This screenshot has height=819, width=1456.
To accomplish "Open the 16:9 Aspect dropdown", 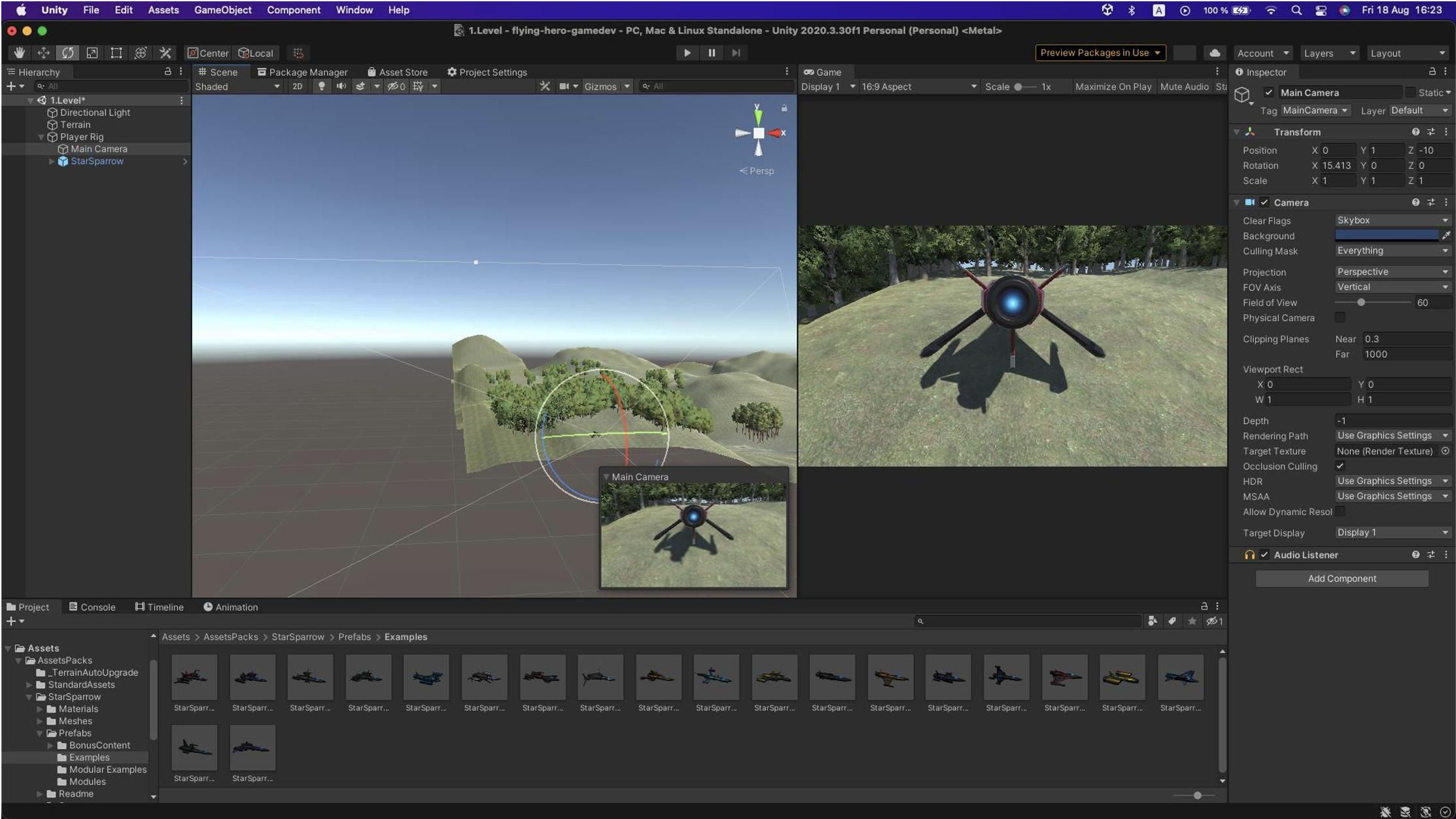I will [919, 86].
